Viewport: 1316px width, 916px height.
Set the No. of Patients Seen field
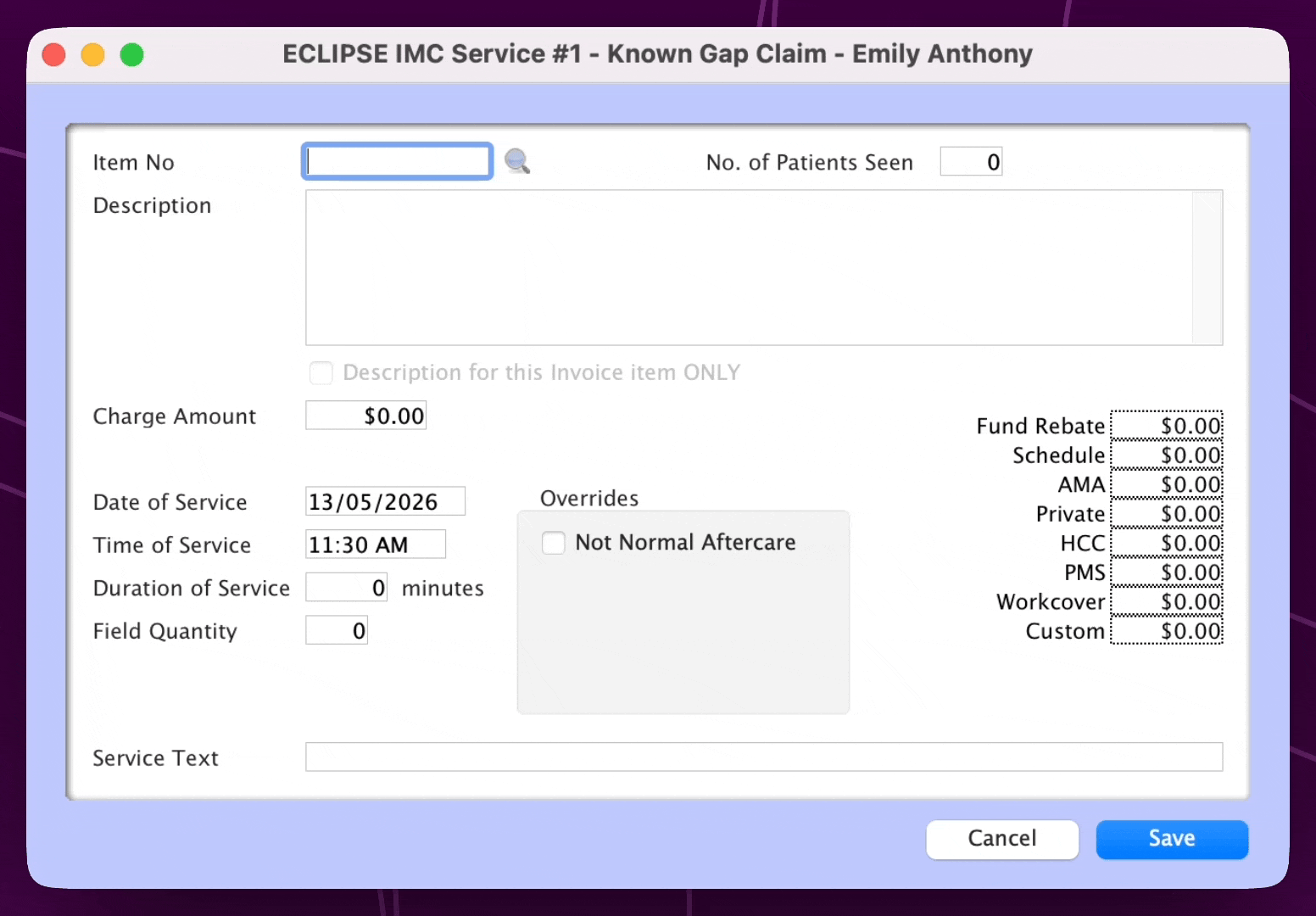click(x=971, y=161)
